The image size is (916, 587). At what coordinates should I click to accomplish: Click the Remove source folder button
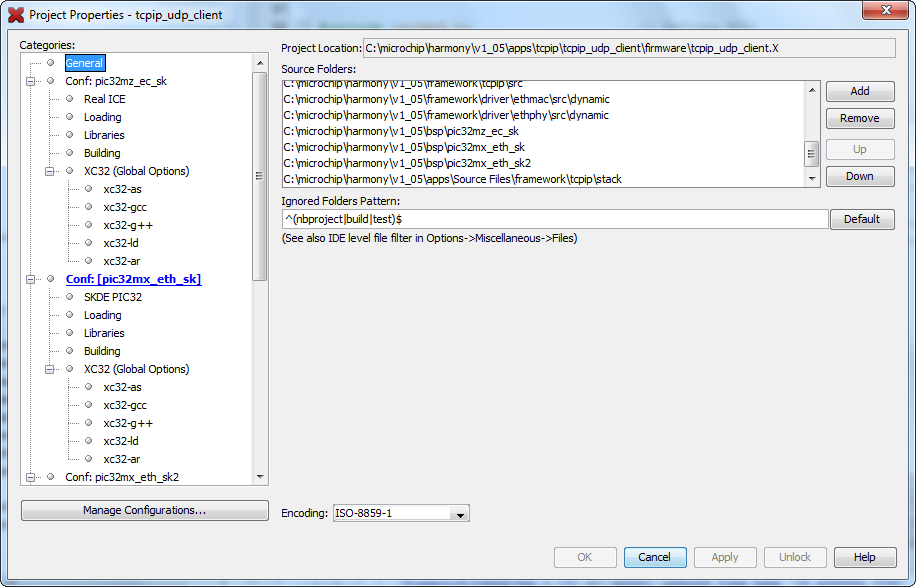(860, 118)
